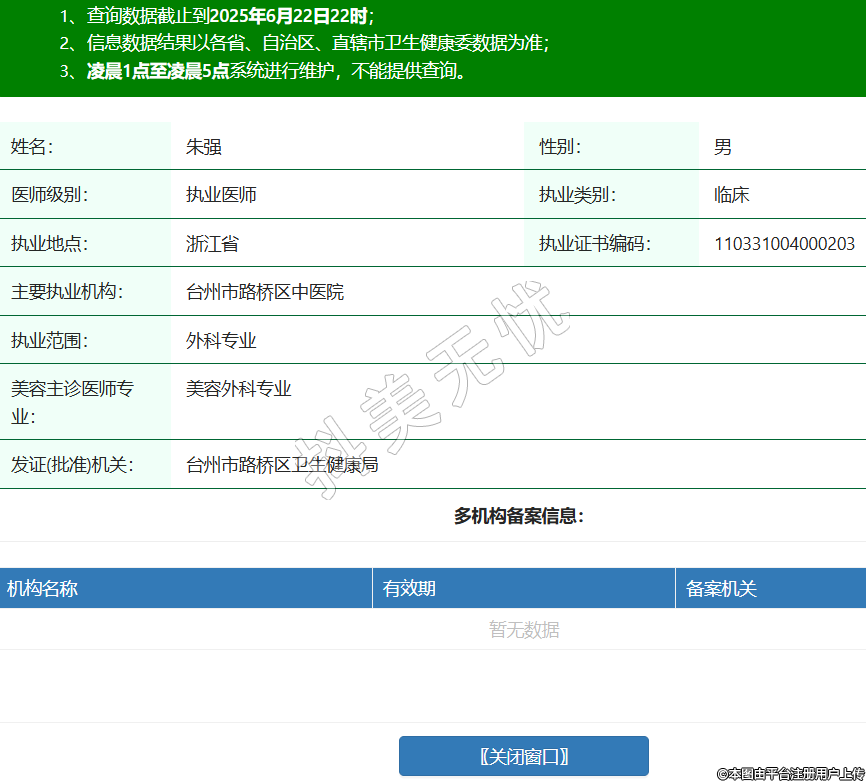Click the gender value 男
The height and width of the screenshot is (781, 866).
(x=722, y=147)
